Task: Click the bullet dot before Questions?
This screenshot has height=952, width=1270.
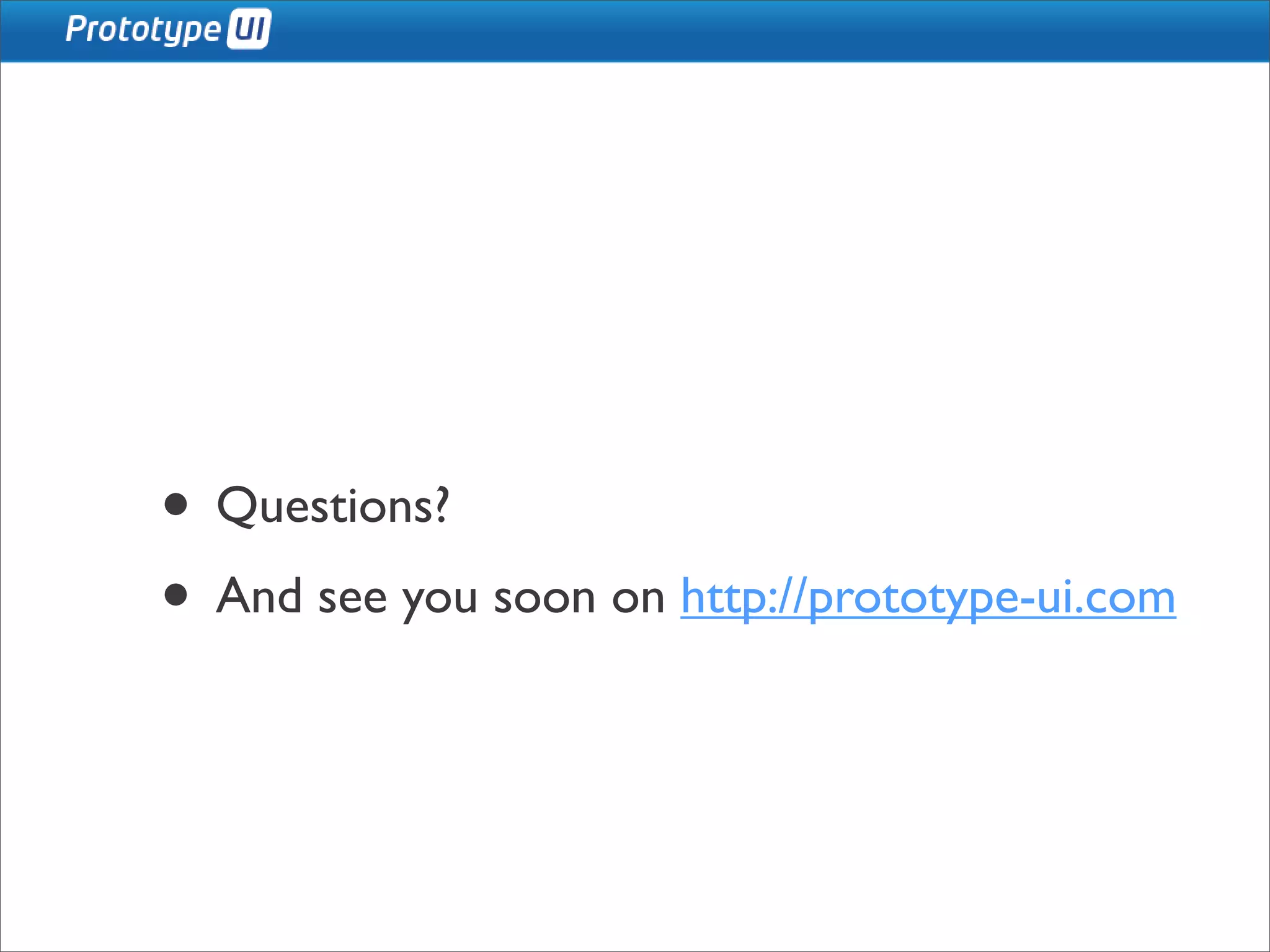Action: pyautogui.click(x=176, y=505)
